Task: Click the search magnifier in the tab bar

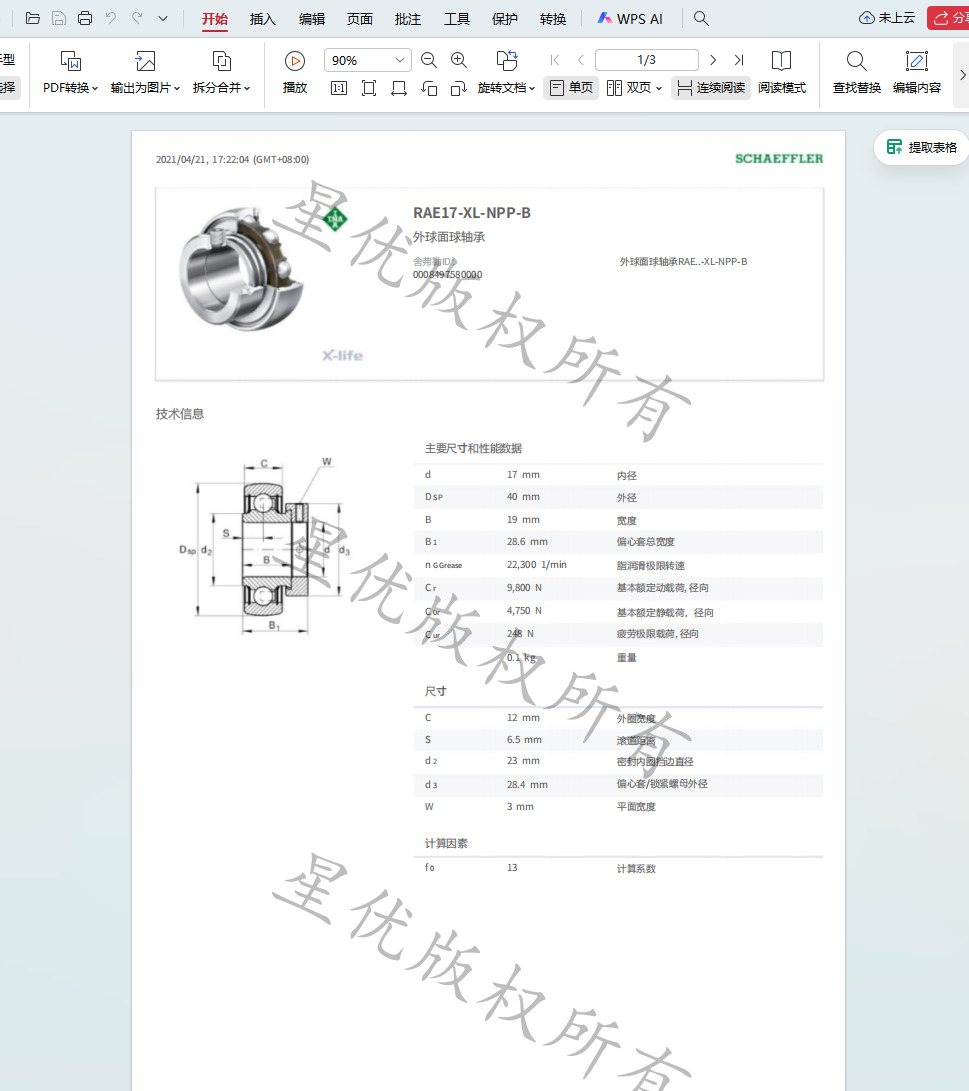Action: [x=701, y=19]
